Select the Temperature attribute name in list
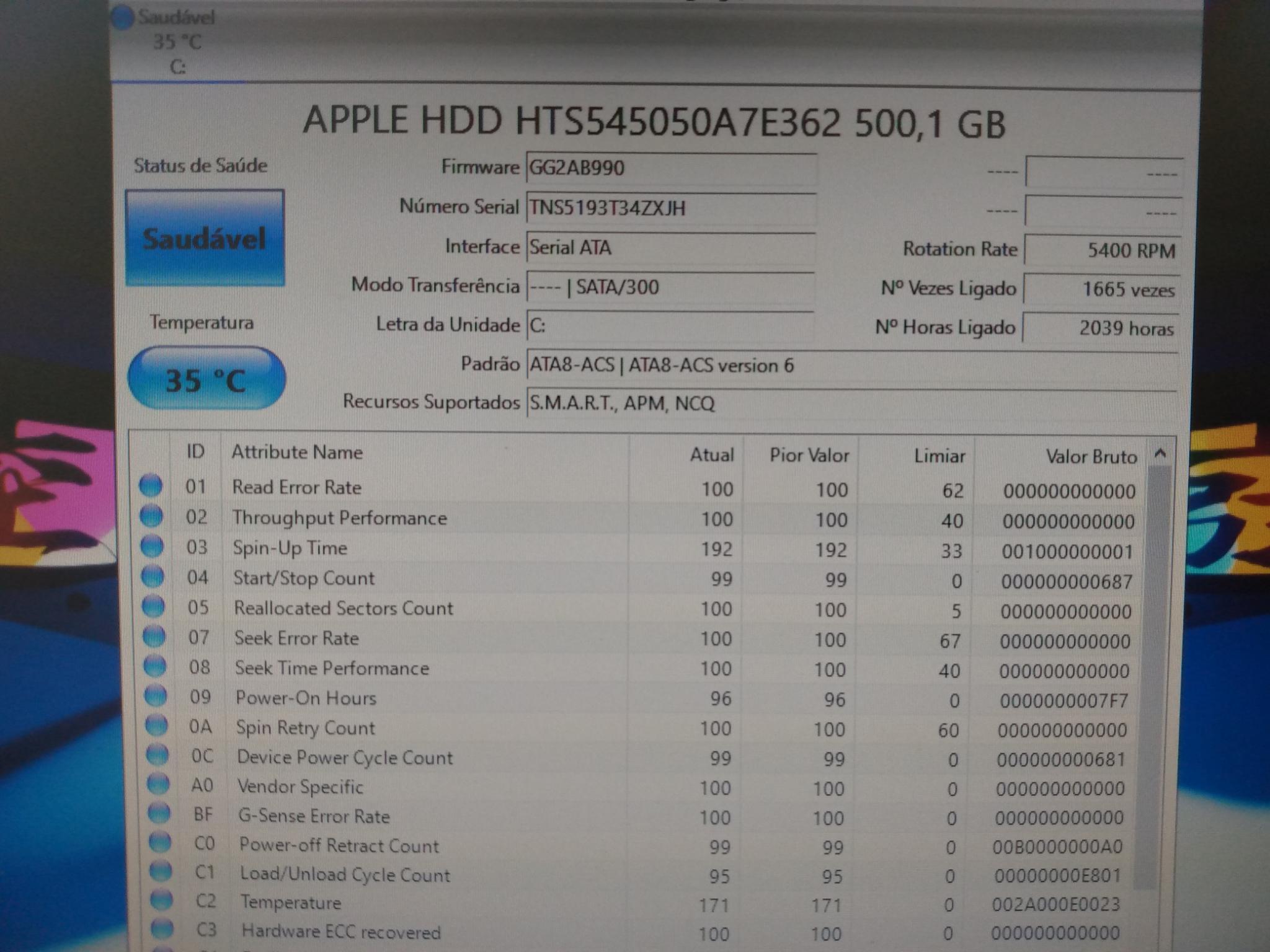 click(291, 903)
